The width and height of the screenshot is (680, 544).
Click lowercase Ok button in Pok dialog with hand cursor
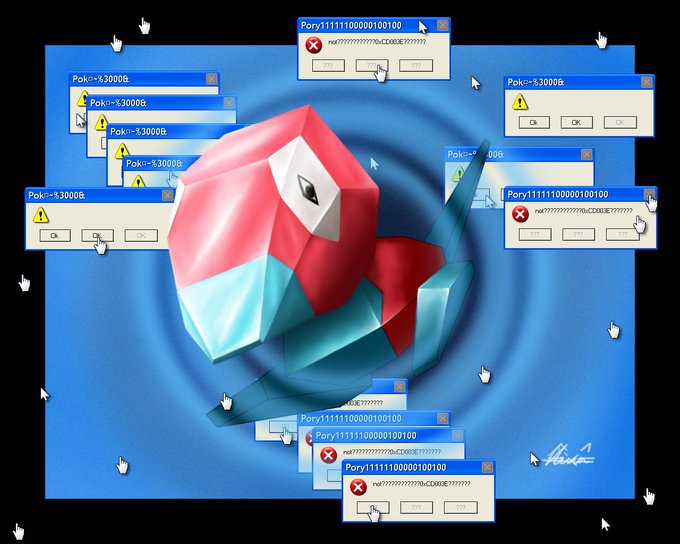coord(55,236)
